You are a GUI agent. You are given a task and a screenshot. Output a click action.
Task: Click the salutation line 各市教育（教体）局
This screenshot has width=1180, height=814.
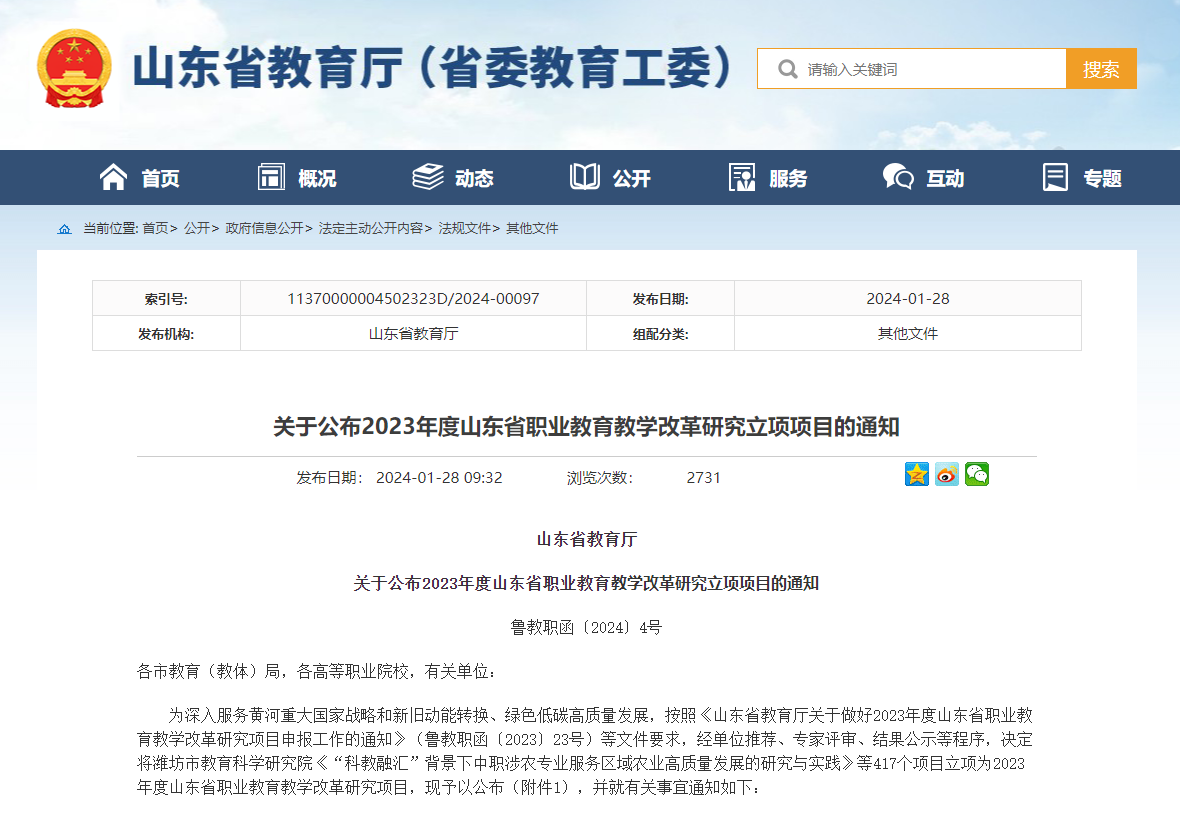pyautogui.click(x=317, y=671)
